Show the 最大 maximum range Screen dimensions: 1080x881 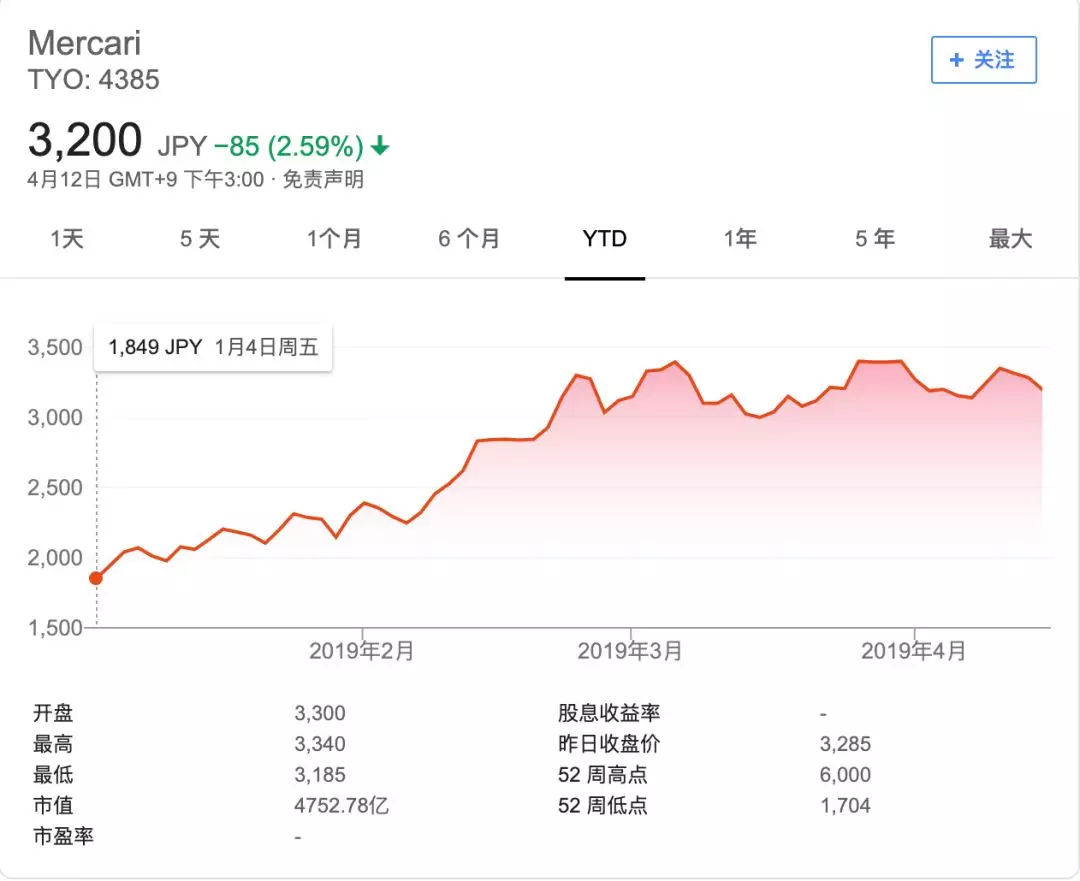pos(1010,239)
